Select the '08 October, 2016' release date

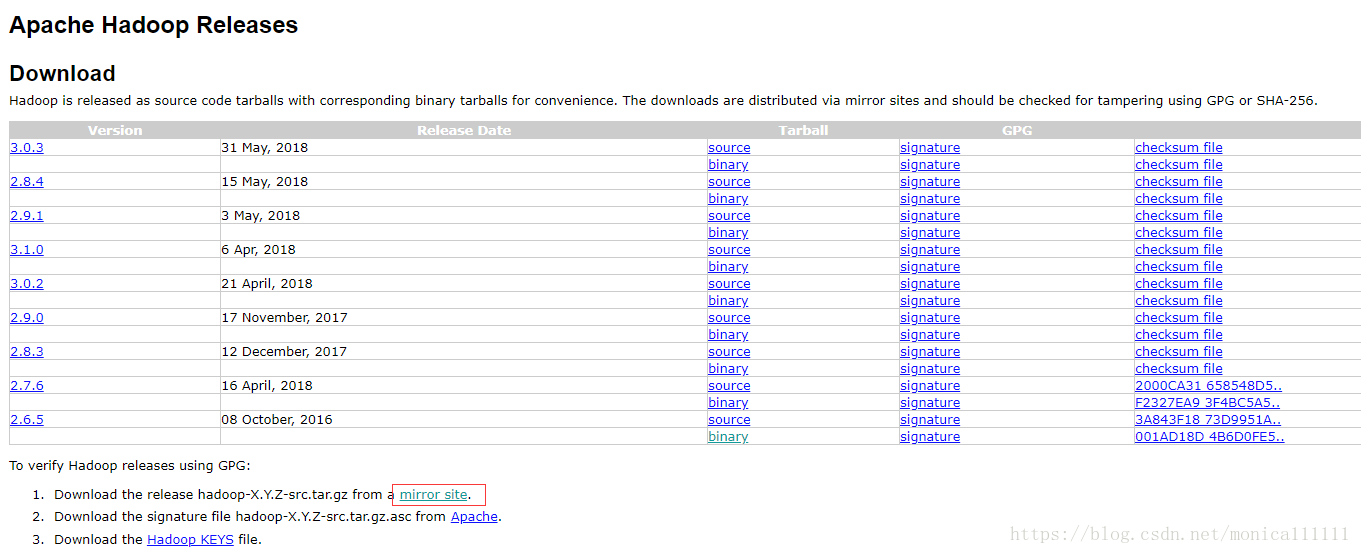(x=277, y=420)
